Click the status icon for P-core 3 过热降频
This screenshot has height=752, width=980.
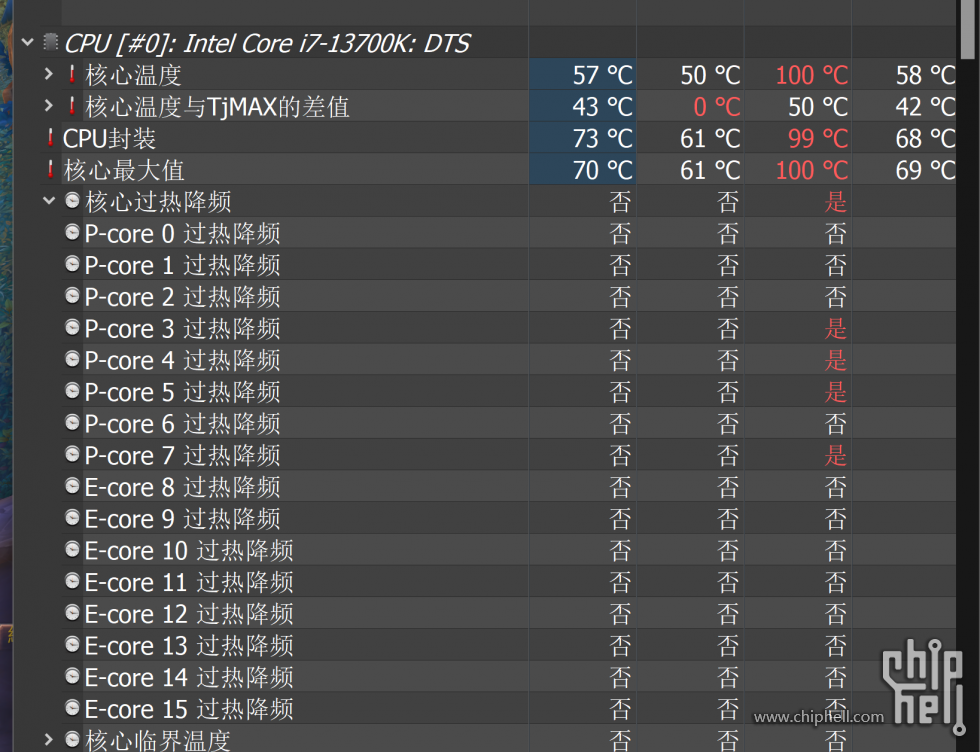tap(72, 328)
